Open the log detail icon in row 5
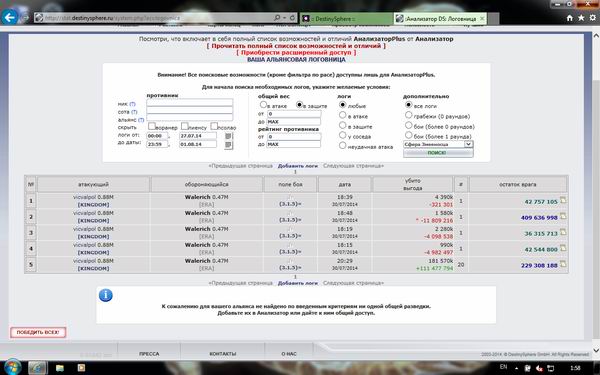The image size is (600, 375). tap(563, 264)
